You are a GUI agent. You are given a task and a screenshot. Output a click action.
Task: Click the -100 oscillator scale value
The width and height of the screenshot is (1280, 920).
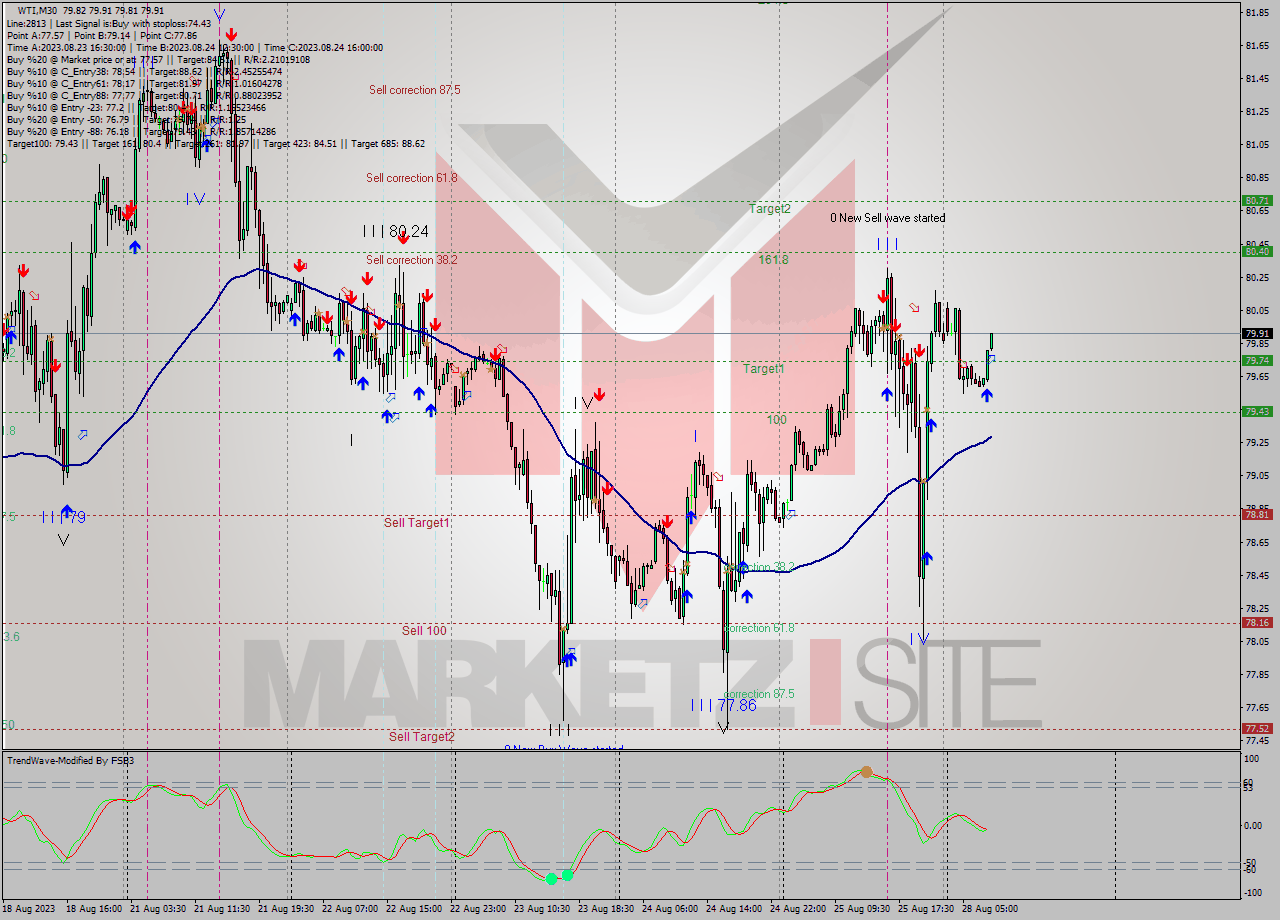tap(1254, 892)
